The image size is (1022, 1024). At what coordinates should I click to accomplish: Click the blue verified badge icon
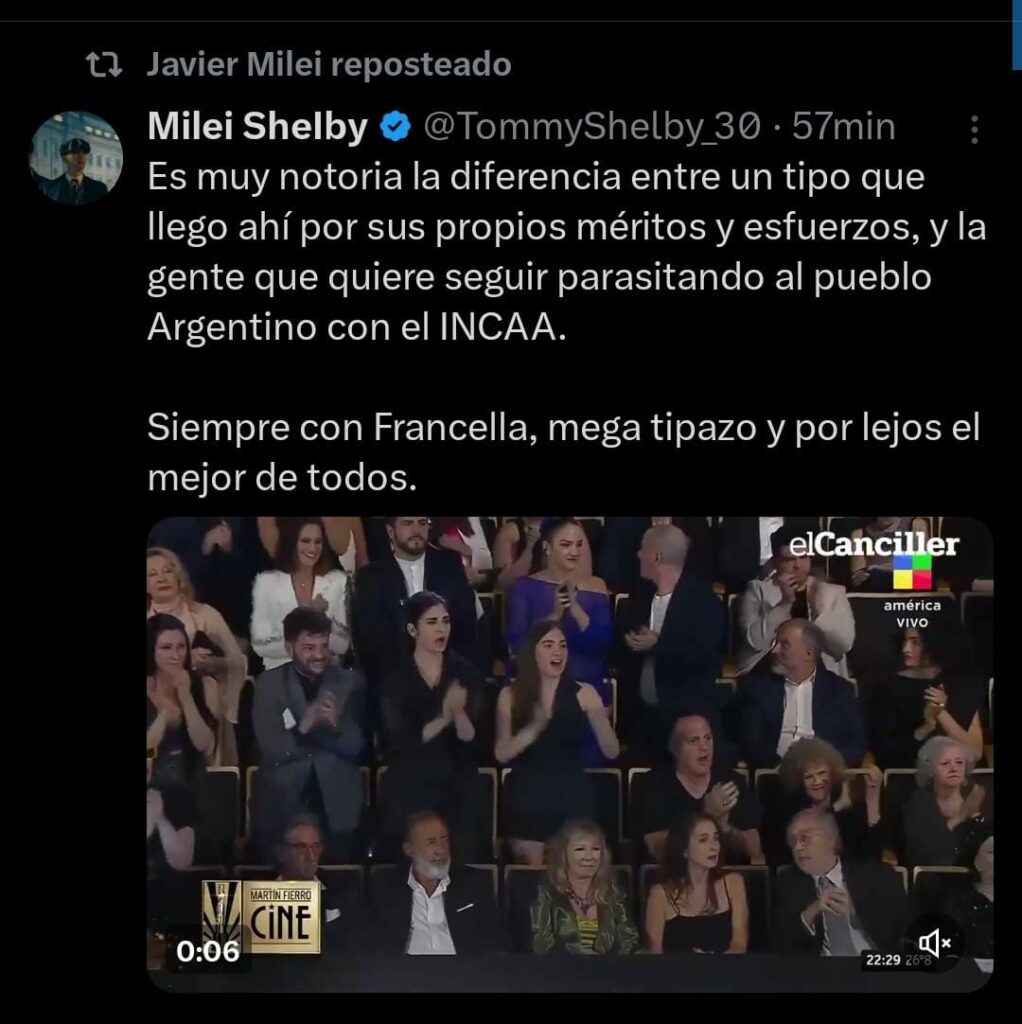coord(395,127)
